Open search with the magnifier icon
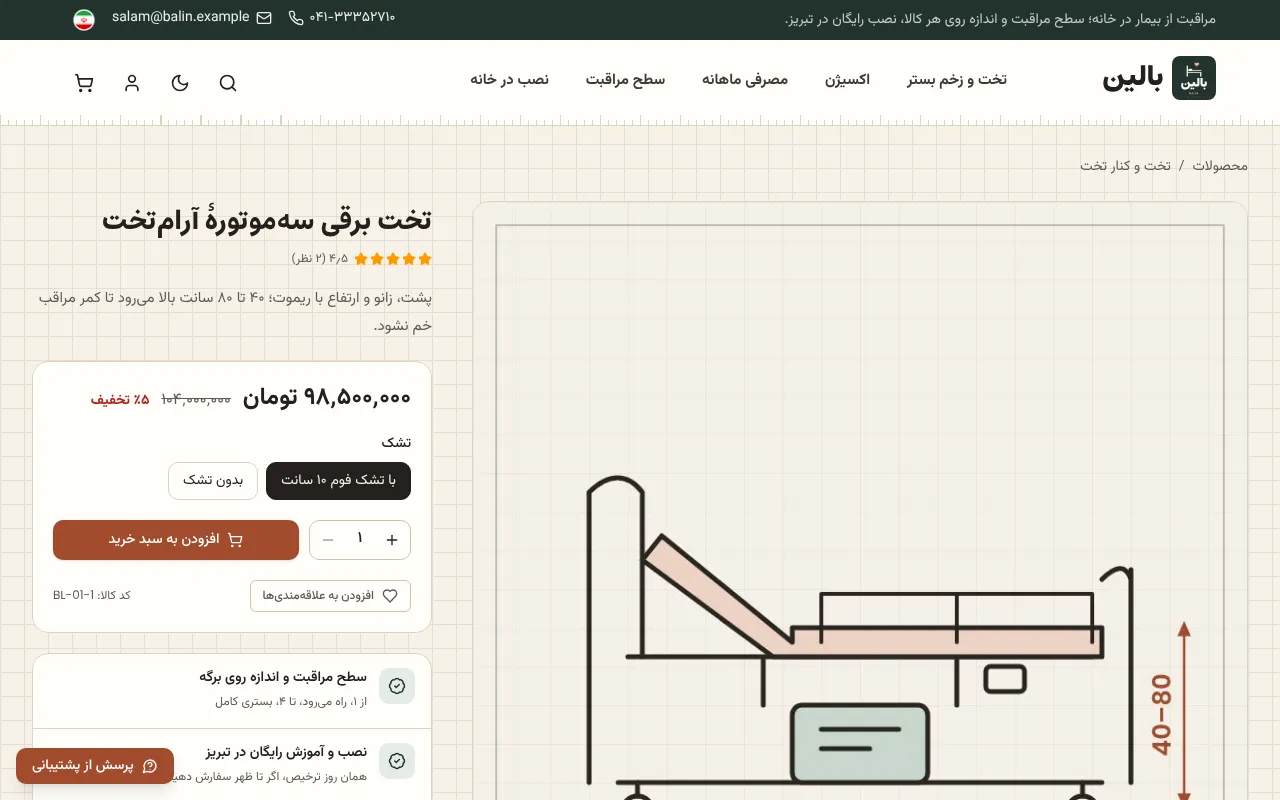 click(x=228, y=83)
